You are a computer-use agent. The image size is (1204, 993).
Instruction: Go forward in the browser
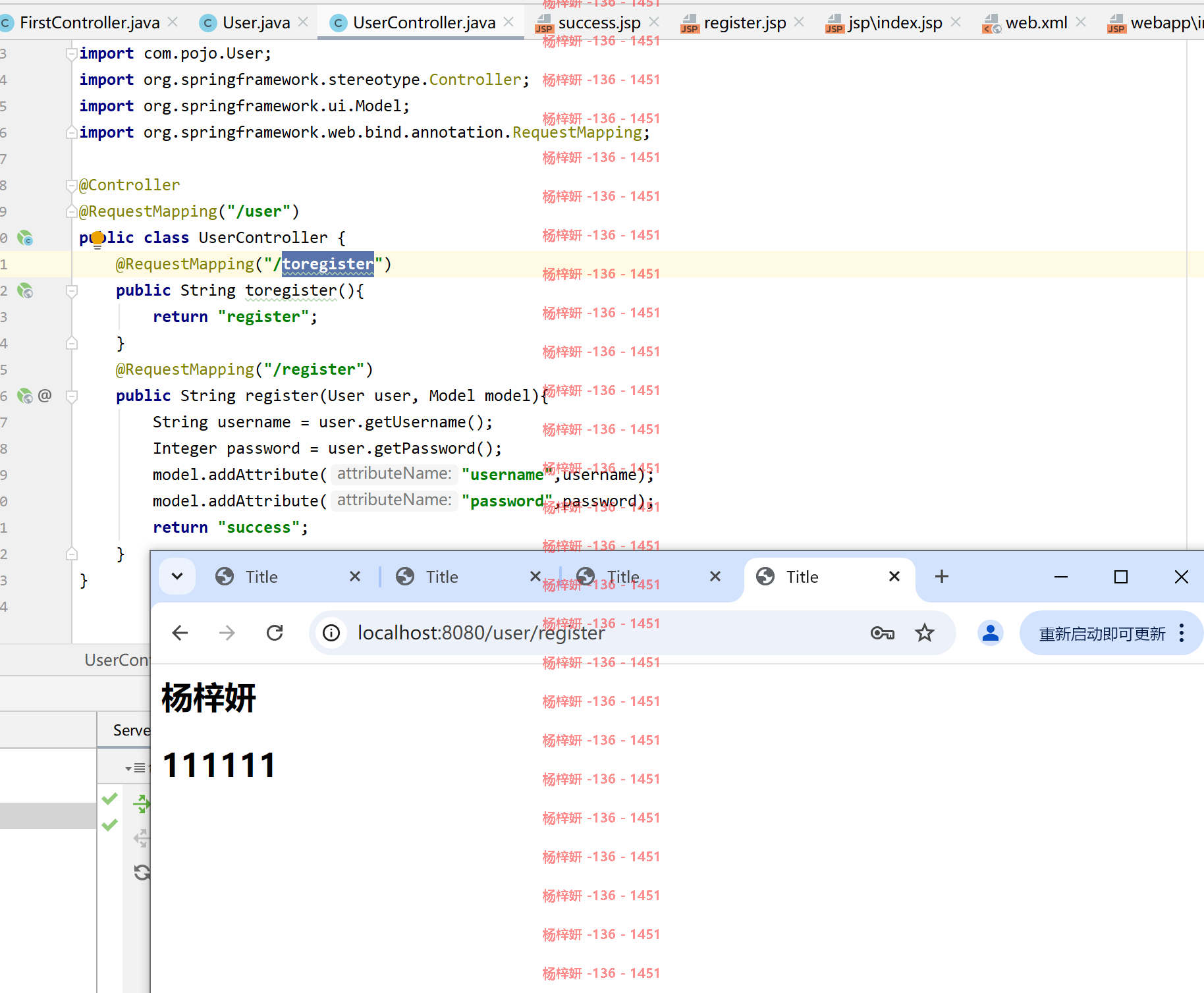[x=227, y=633]
